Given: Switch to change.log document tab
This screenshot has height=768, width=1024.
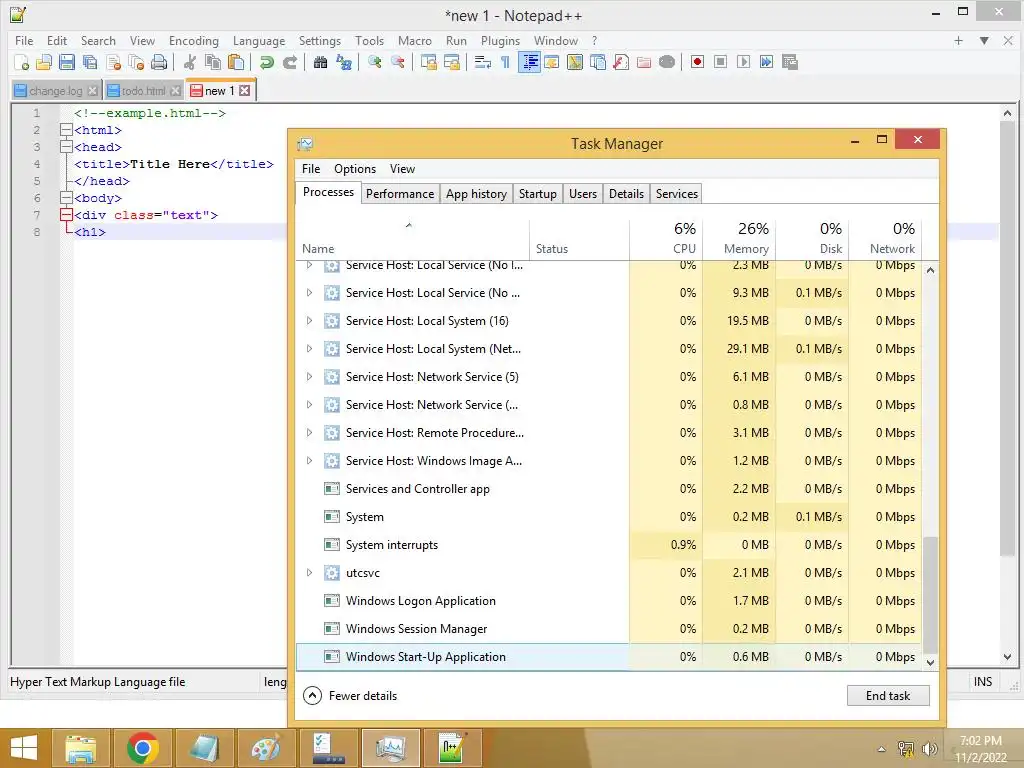Looking at the screenshot, I should coord(56,91).
